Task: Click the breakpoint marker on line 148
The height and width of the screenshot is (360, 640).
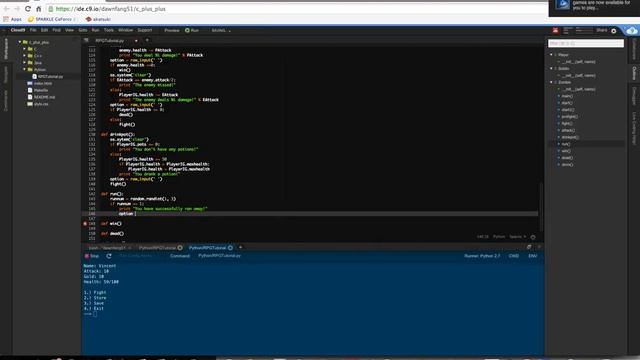Action: click(x=85, y=224)
